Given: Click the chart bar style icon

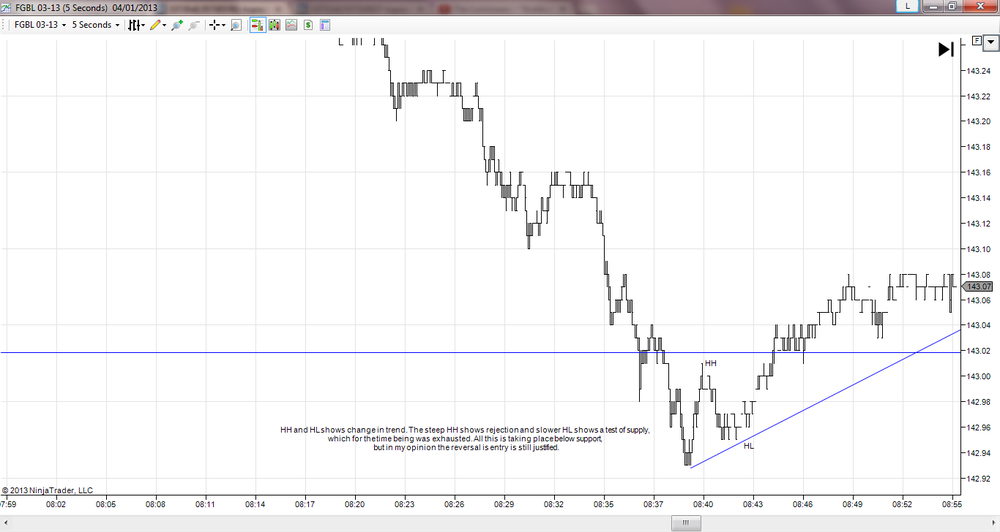Looking at the screenshot, I should tap(134, 25).
